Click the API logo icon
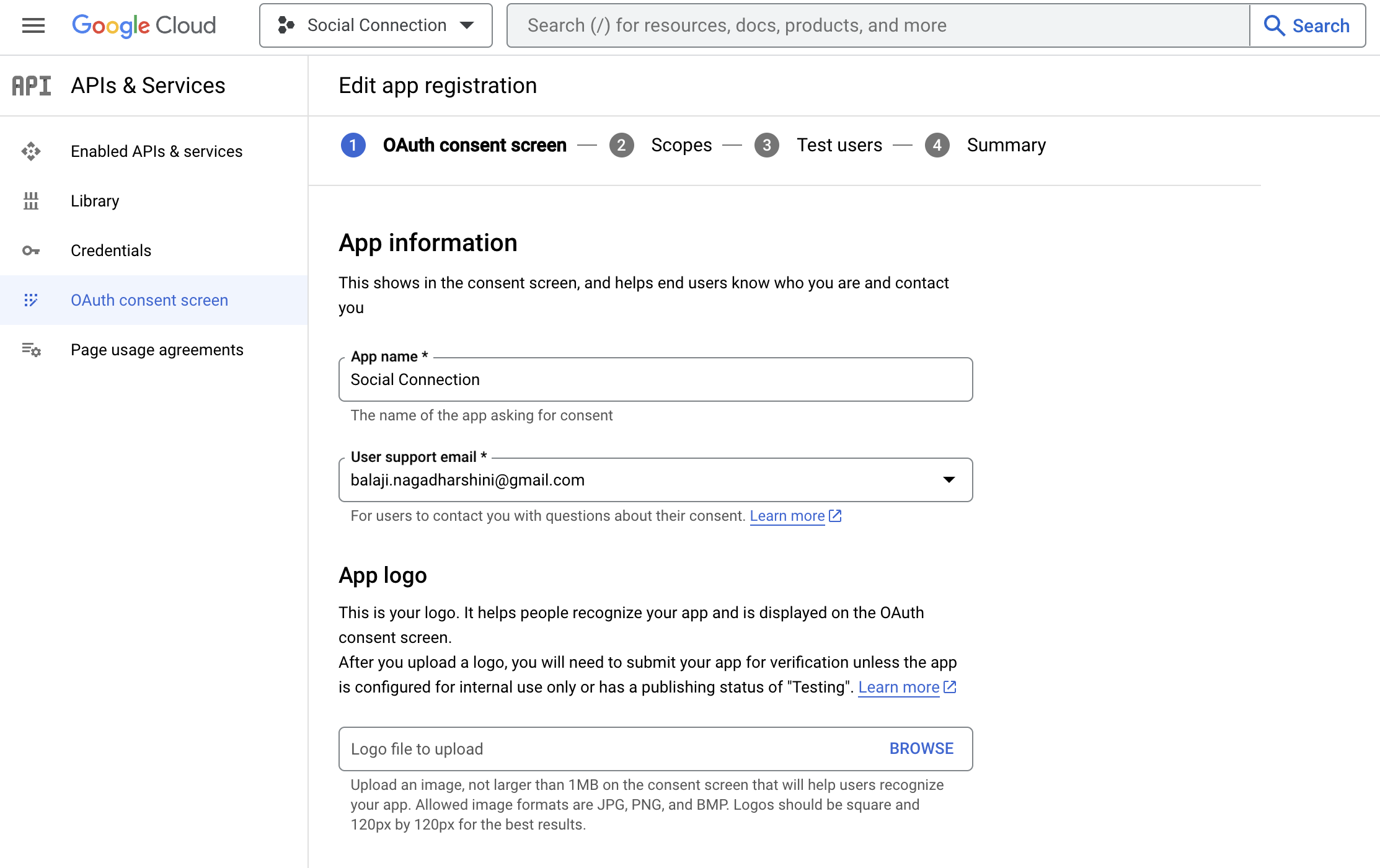 32,86
